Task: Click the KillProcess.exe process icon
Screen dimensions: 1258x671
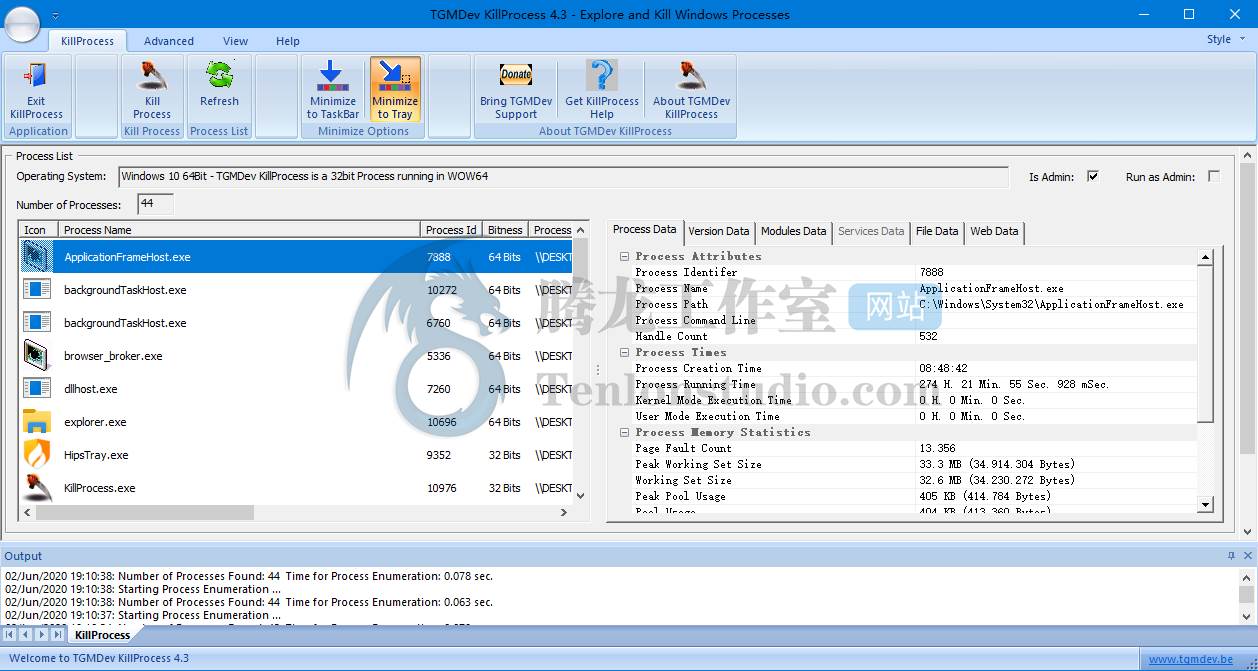Action: coord(37,488)
